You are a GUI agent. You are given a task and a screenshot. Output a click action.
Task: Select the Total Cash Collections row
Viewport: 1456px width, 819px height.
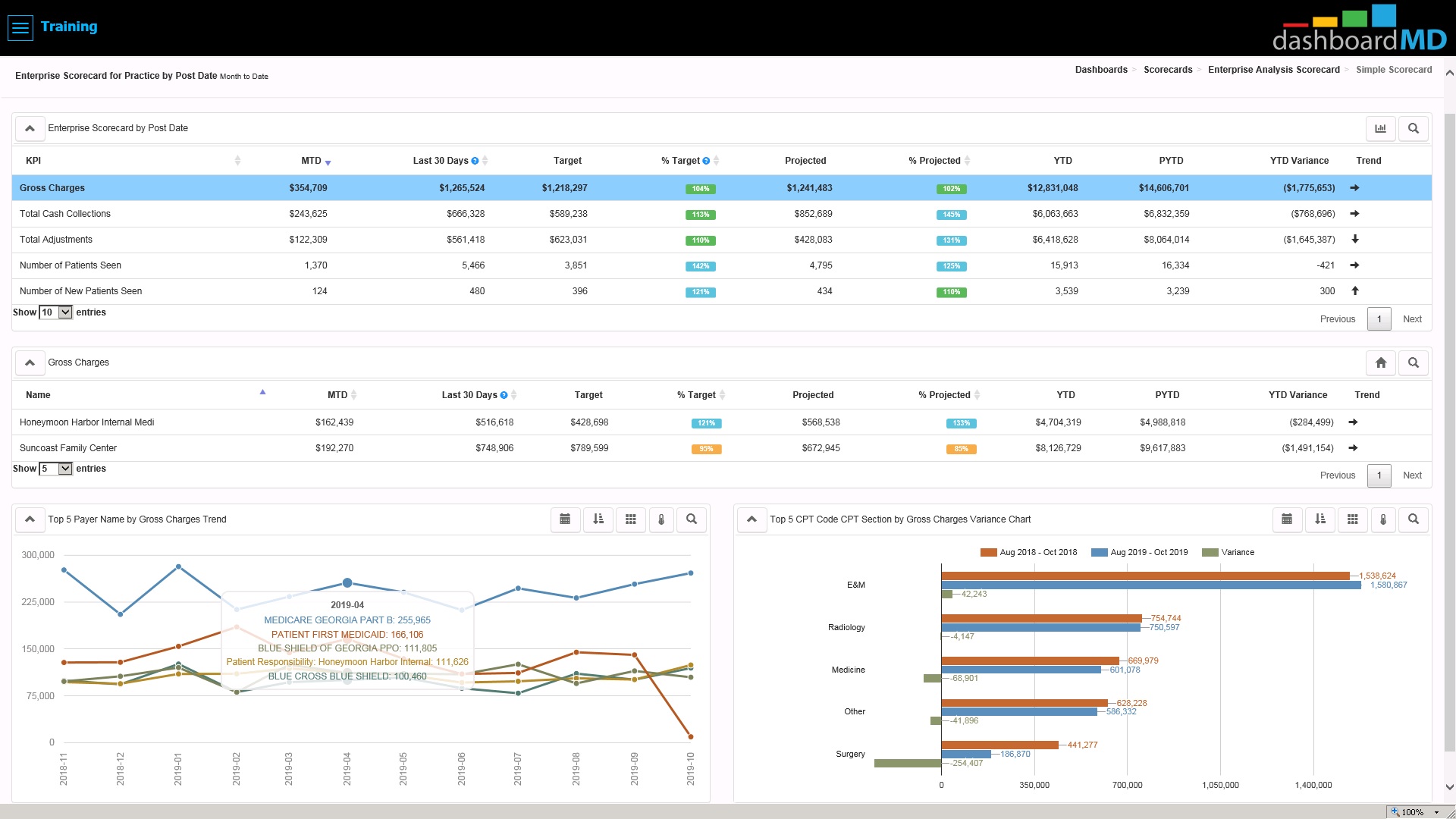point(65,214)
